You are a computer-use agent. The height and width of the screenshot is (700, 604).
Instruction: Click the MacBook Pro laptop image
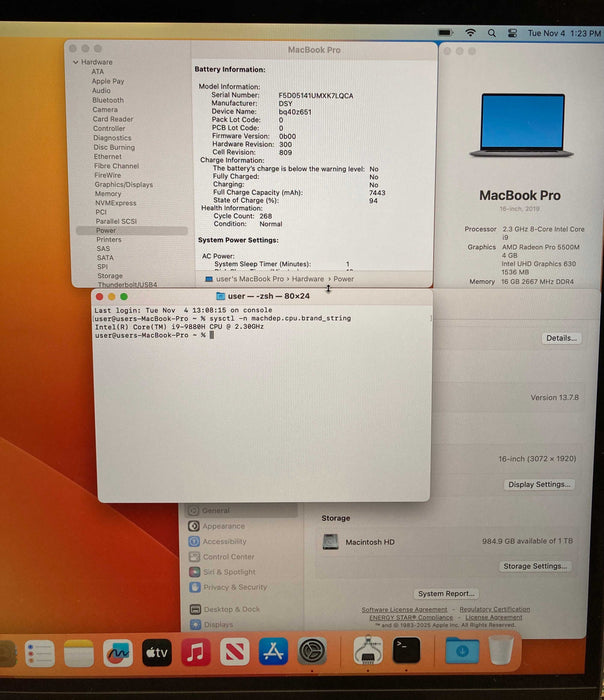click(521, 125)
